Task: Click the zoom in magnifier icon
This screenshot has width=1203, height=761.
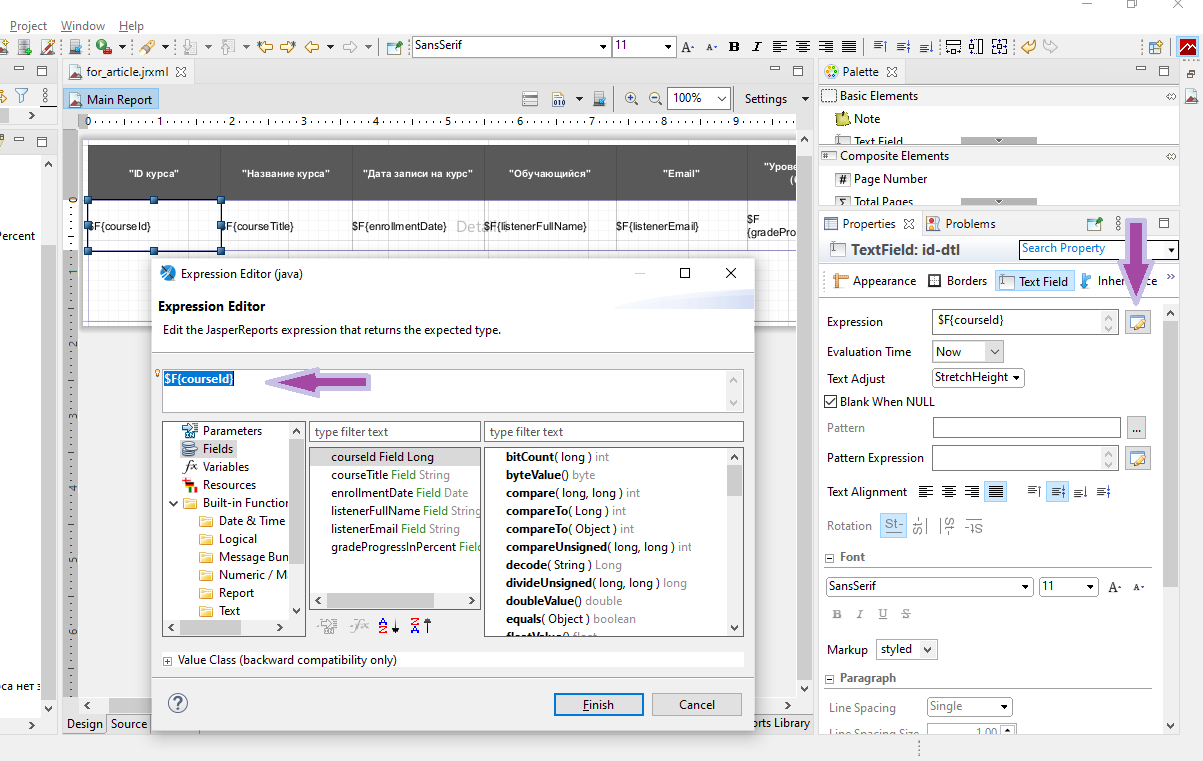Action: pyautogui.click(x=631, y=99)
